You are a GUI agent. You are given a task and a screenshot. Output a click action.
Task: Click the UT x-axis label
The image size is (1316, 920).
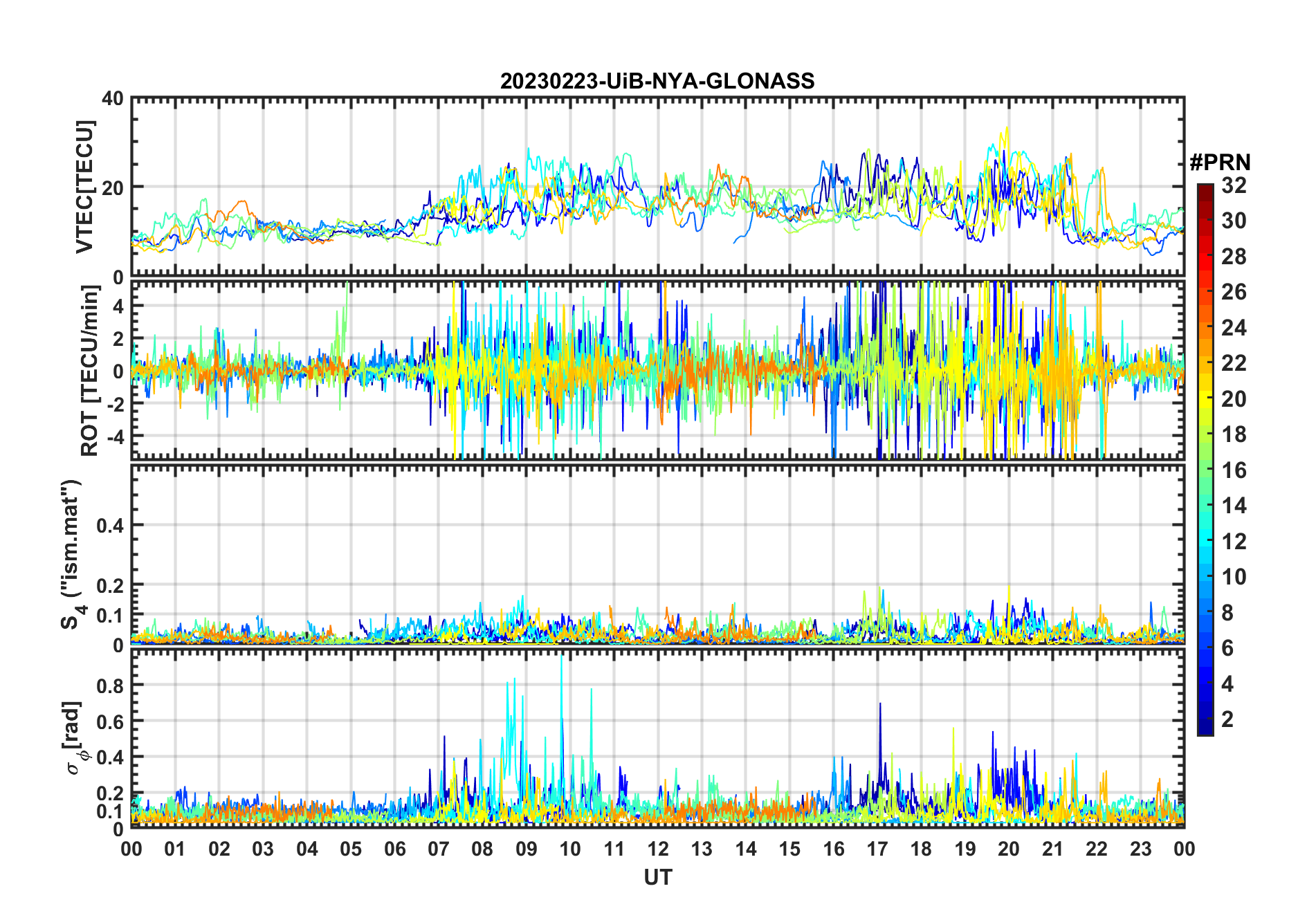tap(657, 878)
